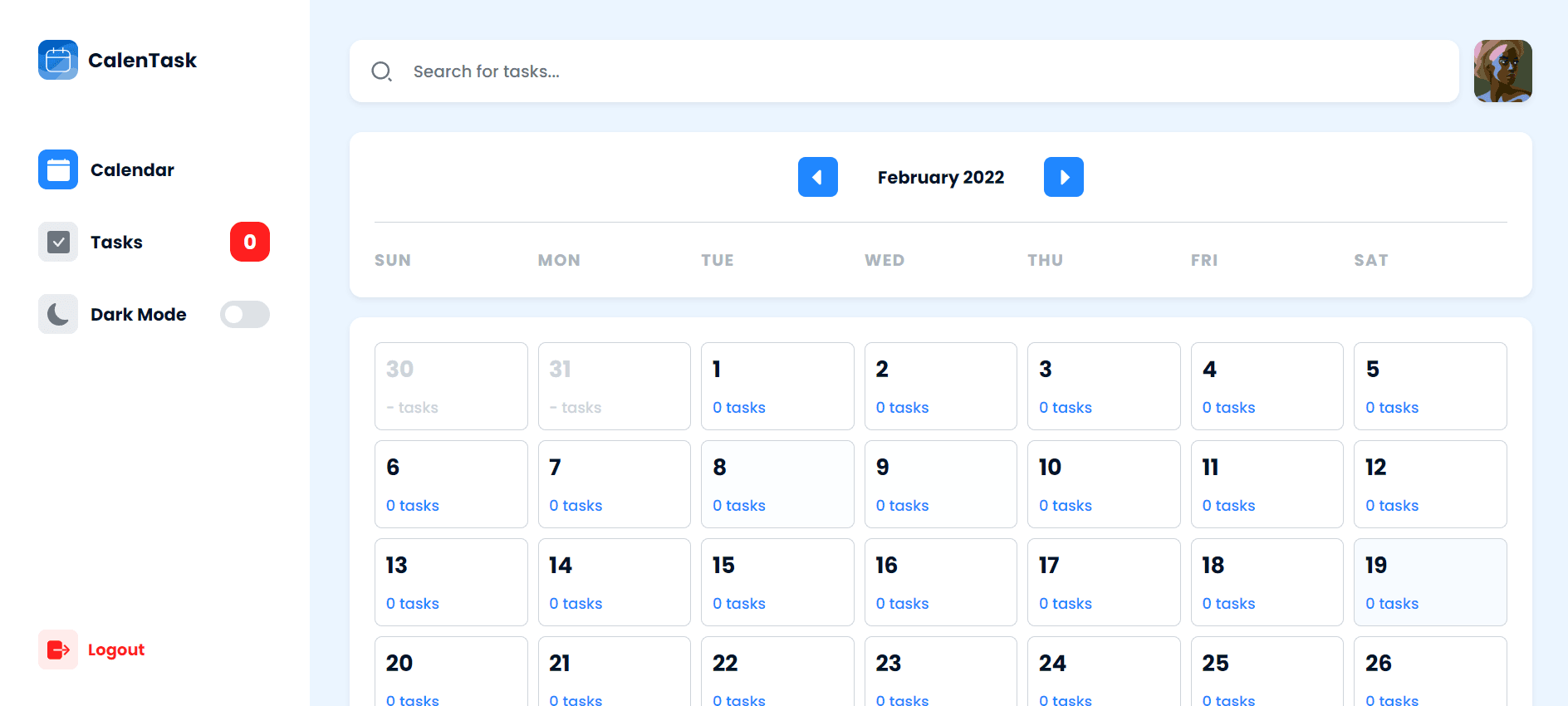Screen dimensions: 1568x706
Task: Open February 12 day cell
Action: point(1430,484)
